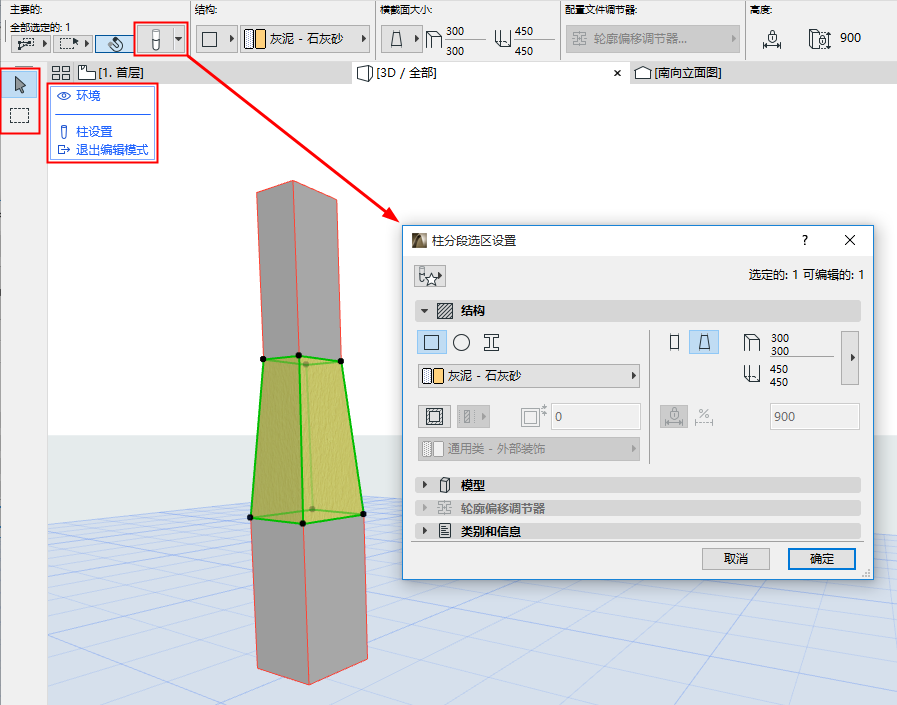
Task: Click the top dimension icon in the dialog
Action: click(x=751, y=343)
